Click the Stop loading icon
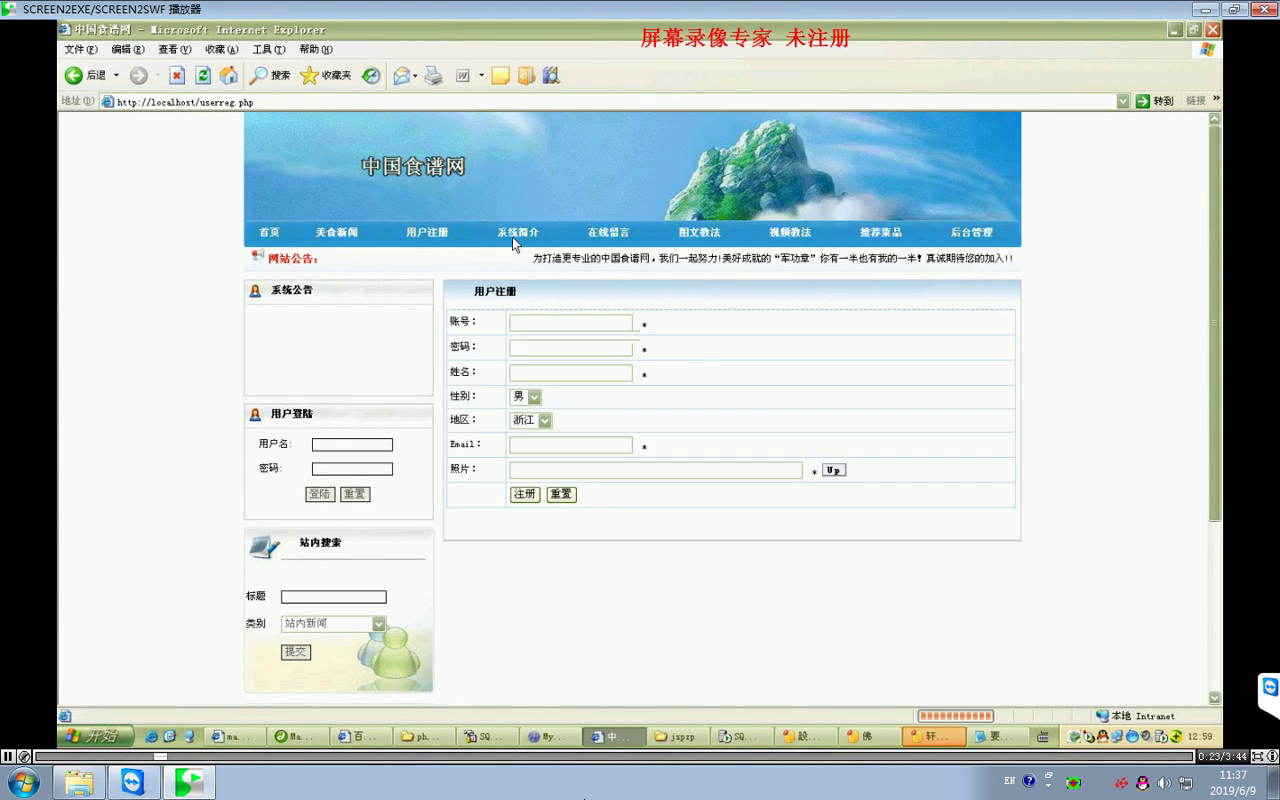 tap(177, 76)
